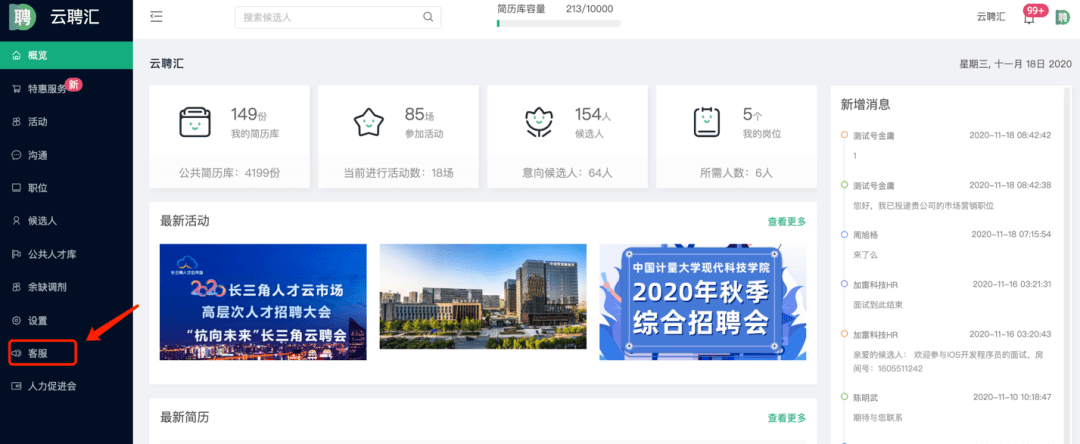1080x444 pixels.
Task: Open 加雷科技HR message 面试到此结束
Action: [878, 304]
